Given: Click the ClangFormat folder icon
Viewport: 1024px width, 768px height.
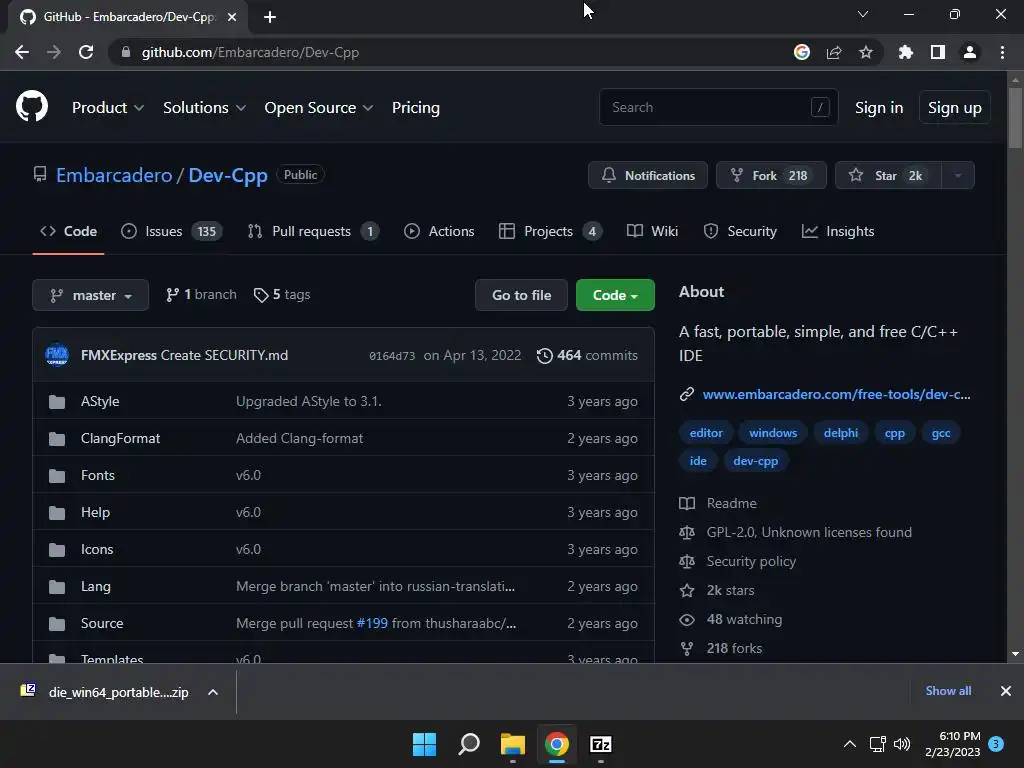Looking at the screenshot, I should [57, 438].
